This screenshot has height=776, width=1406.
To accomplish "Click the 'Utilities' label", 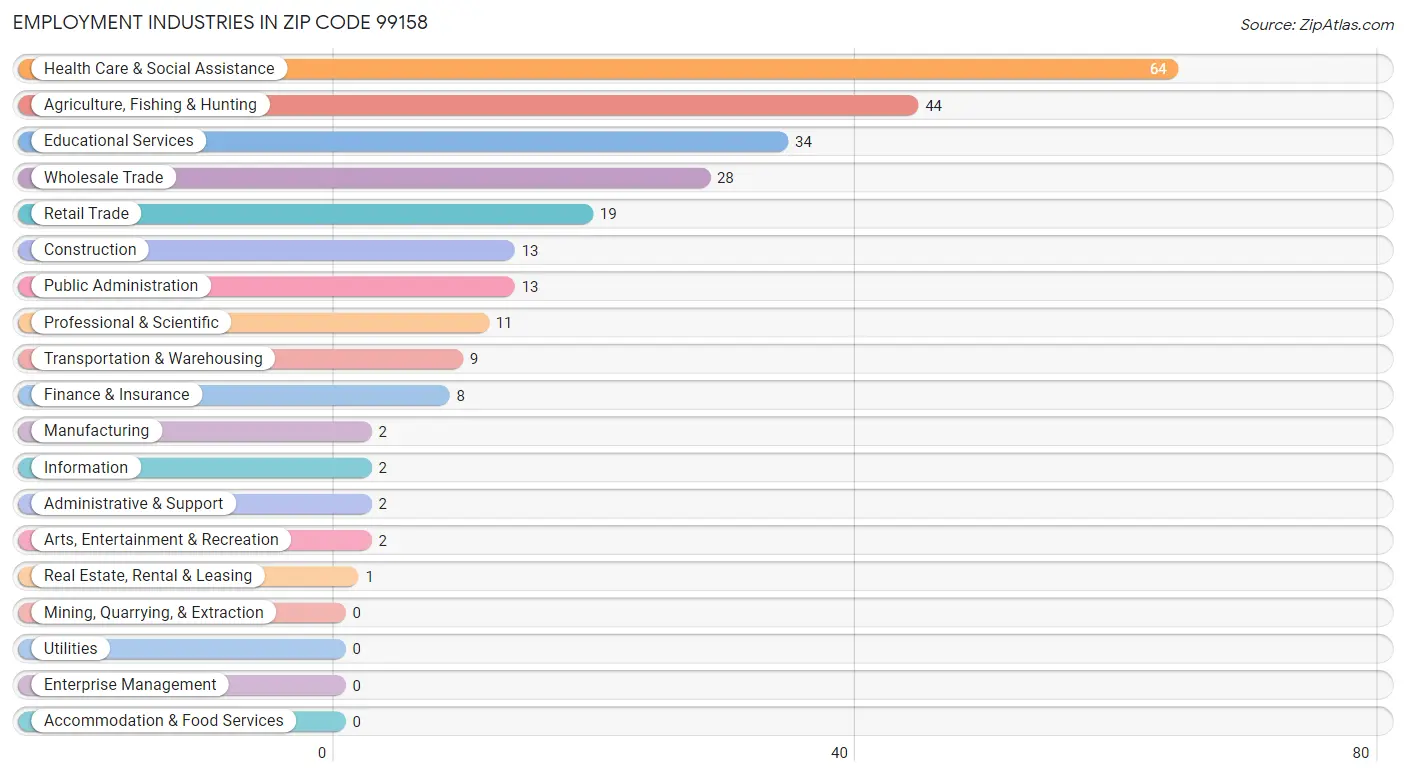I will (x=71, y=649).
